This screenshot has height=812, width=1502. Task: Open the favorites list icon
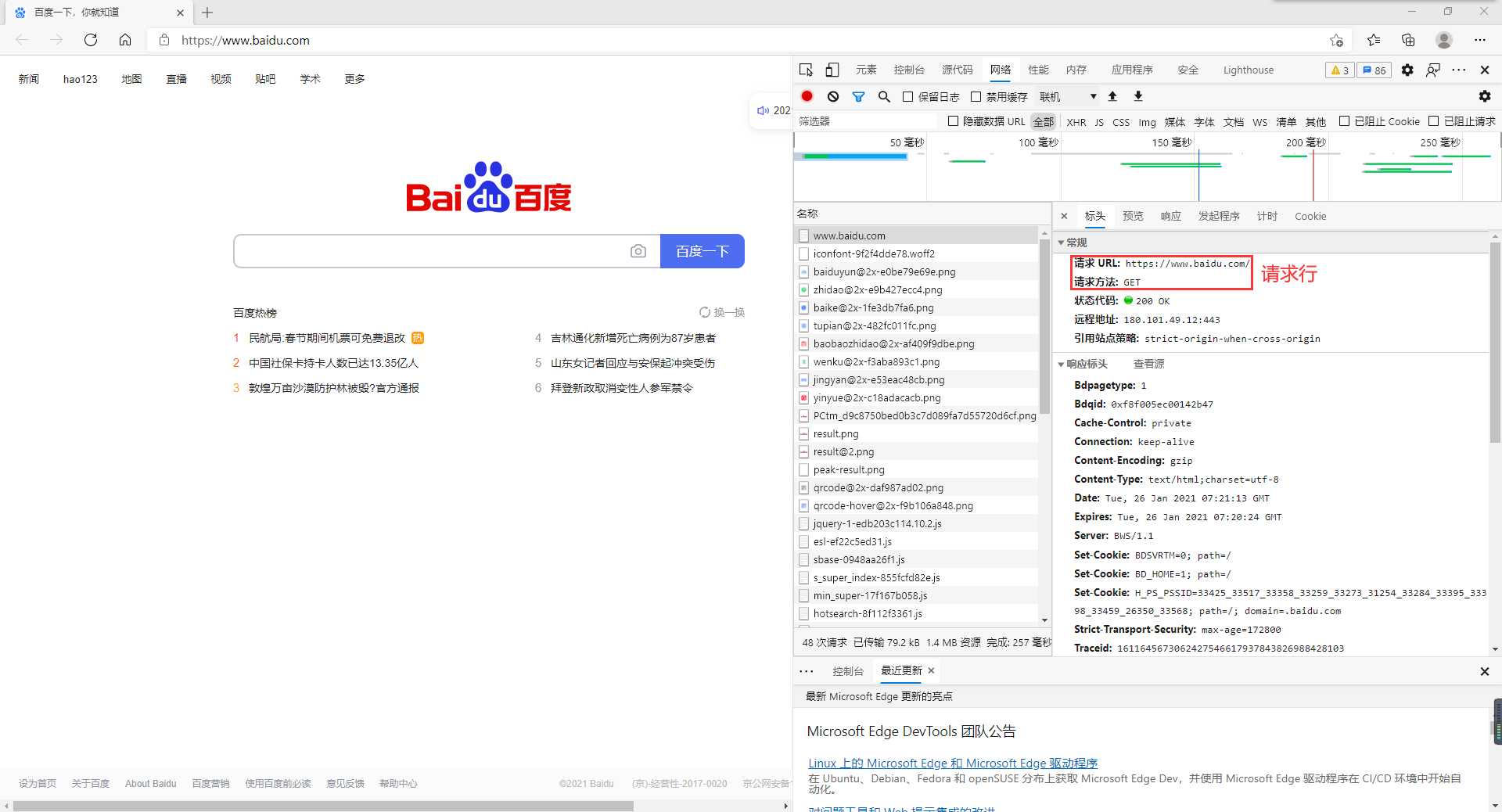pyautogui.click(x=1374, y=40)
